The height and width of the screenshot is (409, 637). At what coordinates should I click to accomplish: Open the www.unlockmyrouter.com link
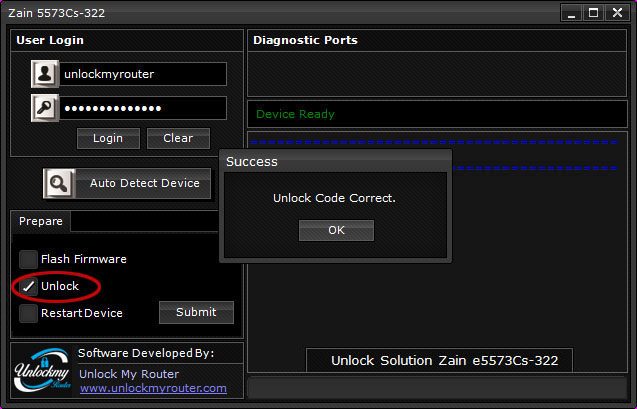pyautogui.click(x=153, y=388)
